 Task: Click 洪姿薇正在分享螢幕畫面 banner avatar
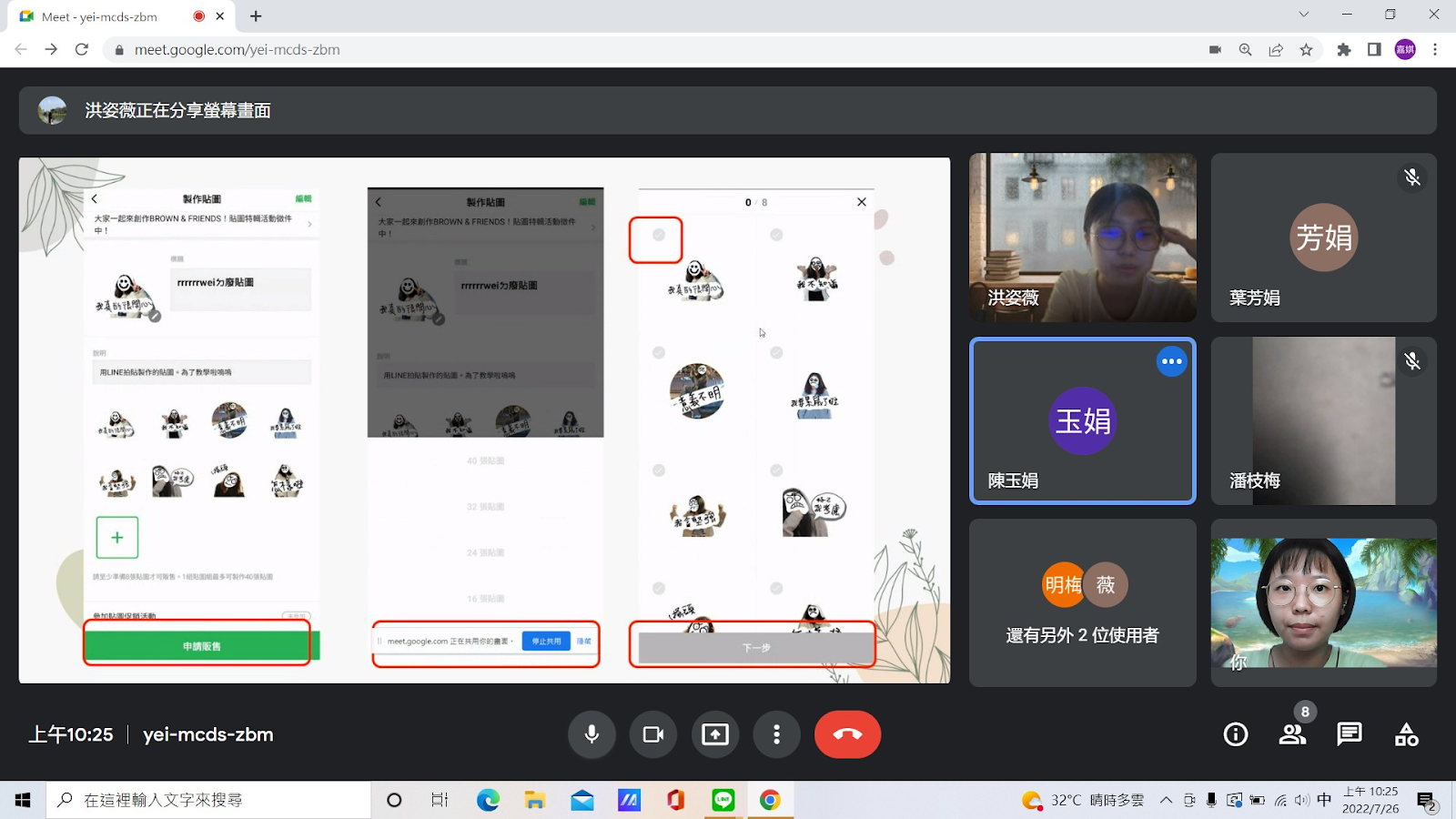click(53, 110)
